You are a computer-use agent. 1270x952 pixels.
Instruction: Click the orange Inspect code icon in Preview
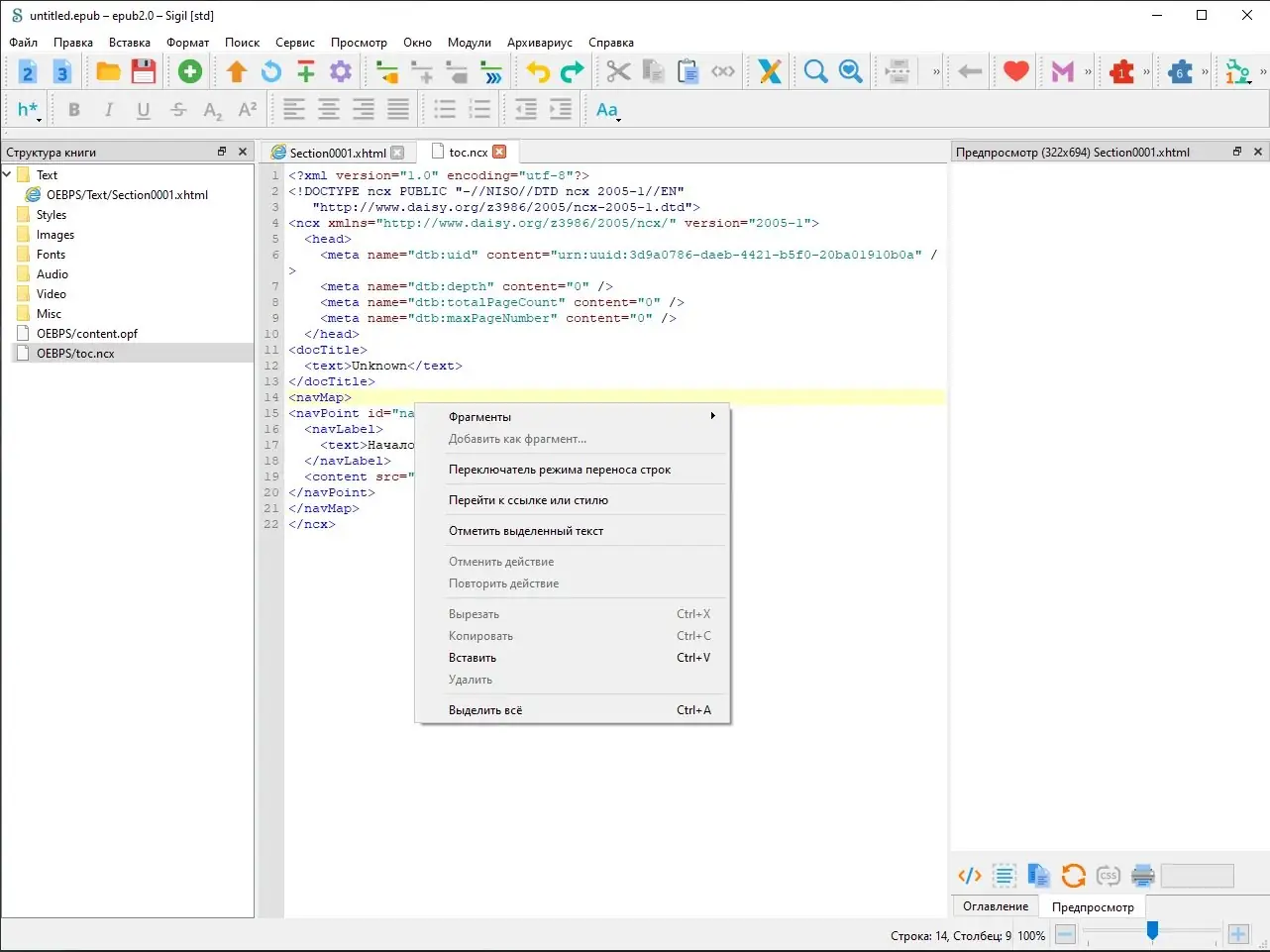tap(970, 876)
